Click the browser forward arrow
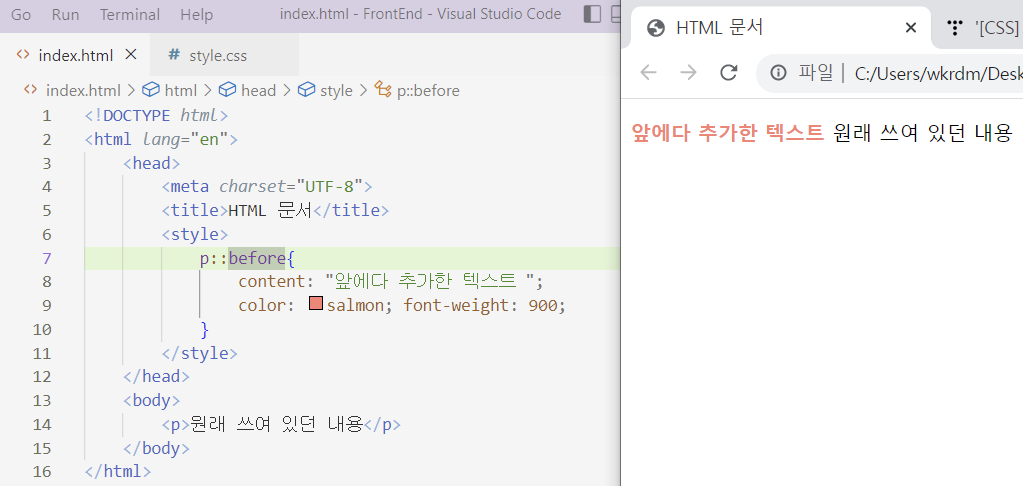The width and height of the screenshot is (1023, 486). (688, 72)
